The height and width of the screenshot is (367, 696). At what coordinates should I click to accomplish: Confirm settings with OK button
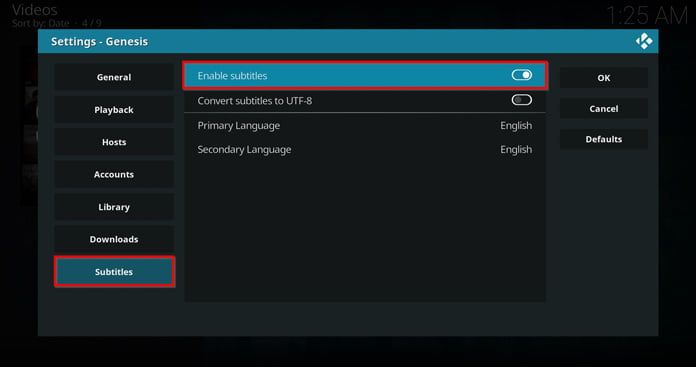point(604,78)
